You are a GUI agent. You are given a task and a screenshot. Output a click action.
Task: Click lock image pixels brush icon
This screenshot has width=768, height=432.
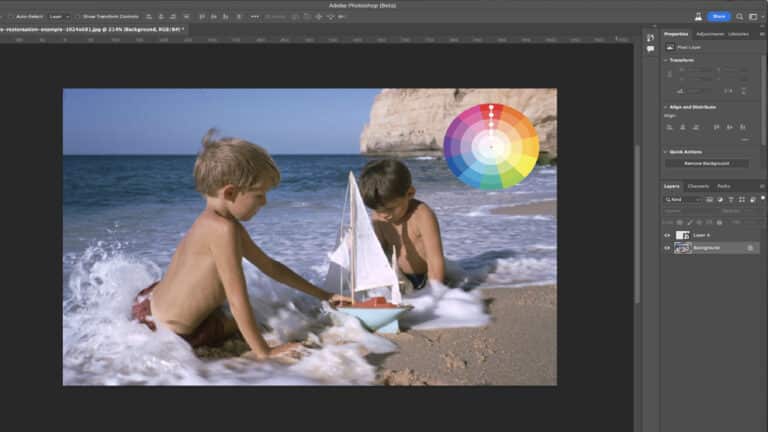pyautogui.click(x=690, y=222)
